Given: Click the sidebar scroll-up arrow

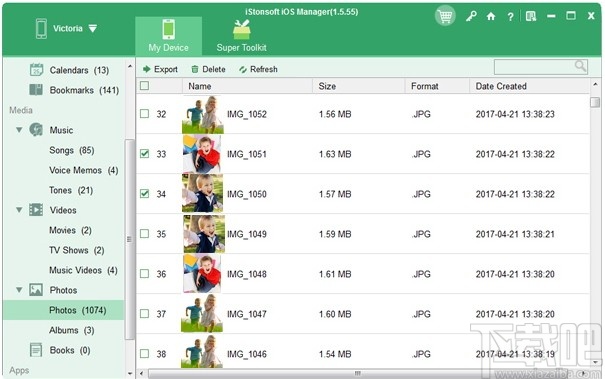Looking at the screenshot, I should pyautogui.click(x=130, y=67).
